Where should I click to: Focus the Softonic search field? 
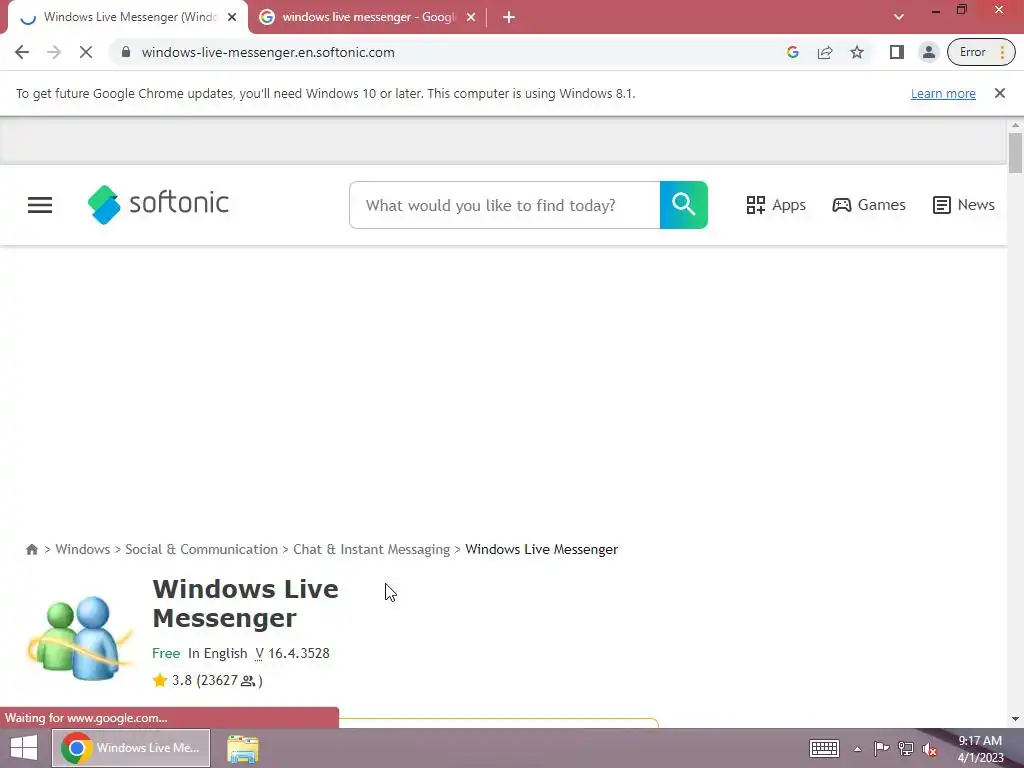(x=505, y=205)
